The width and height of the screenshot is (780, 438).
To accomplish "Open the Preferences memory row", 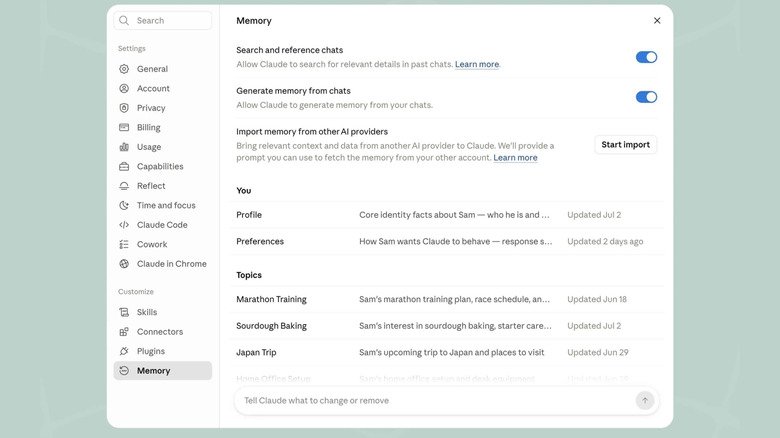I will 447,241.
